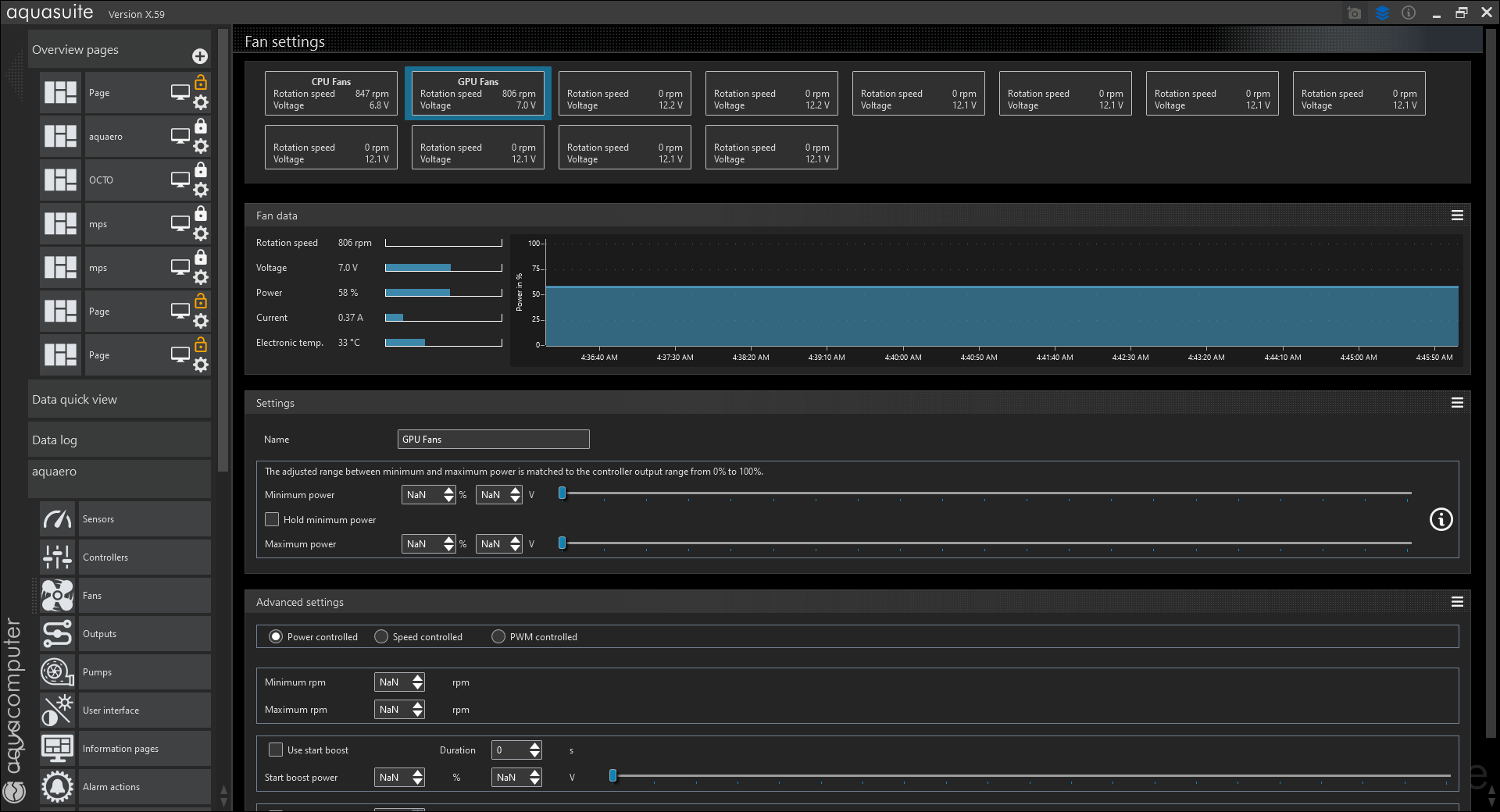Open the User interface menu item
The image size is (1500, 812).
pyautogui.click(x=111, y=710)
